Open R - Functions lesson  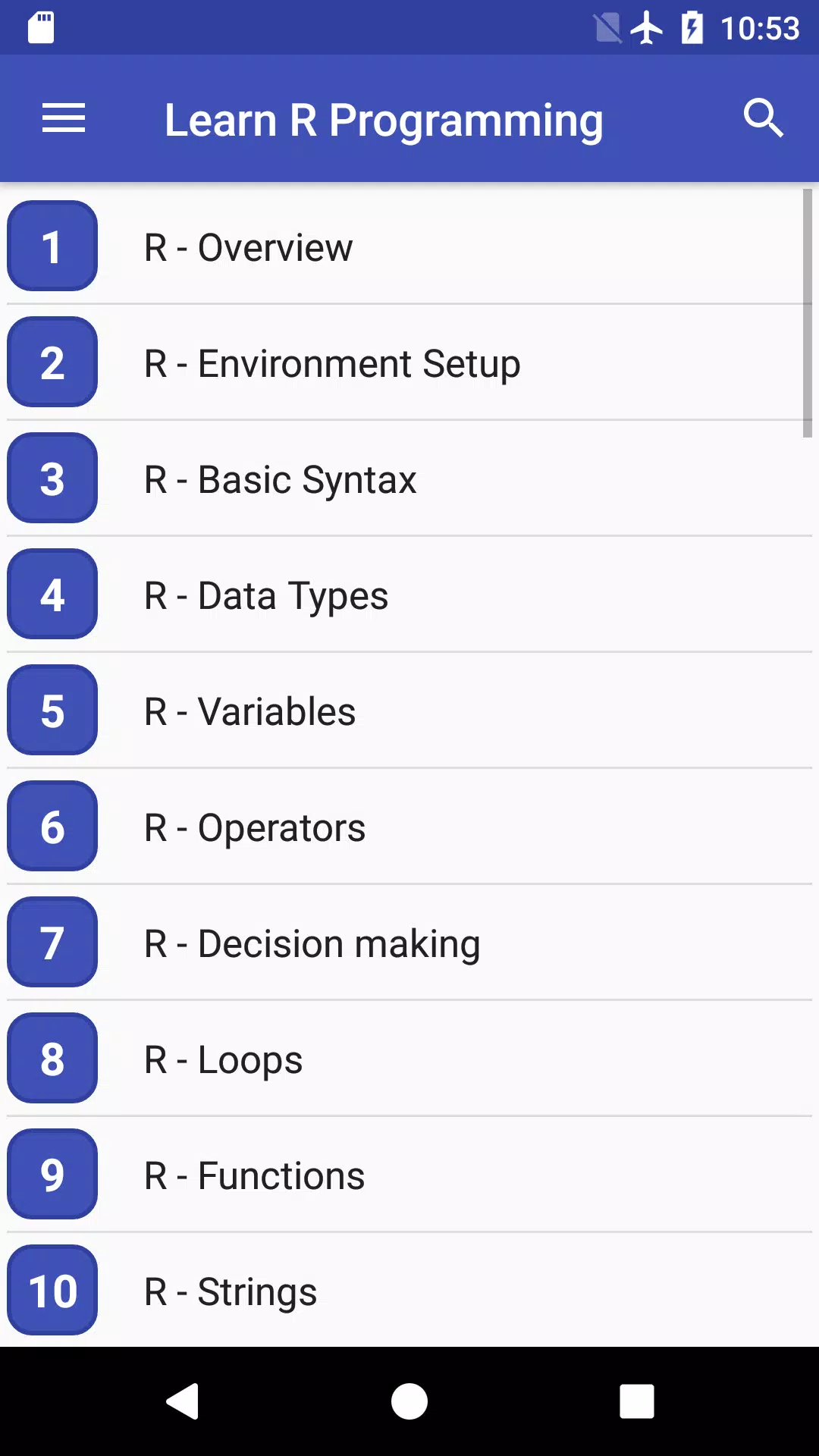(x=409, y=1175)
